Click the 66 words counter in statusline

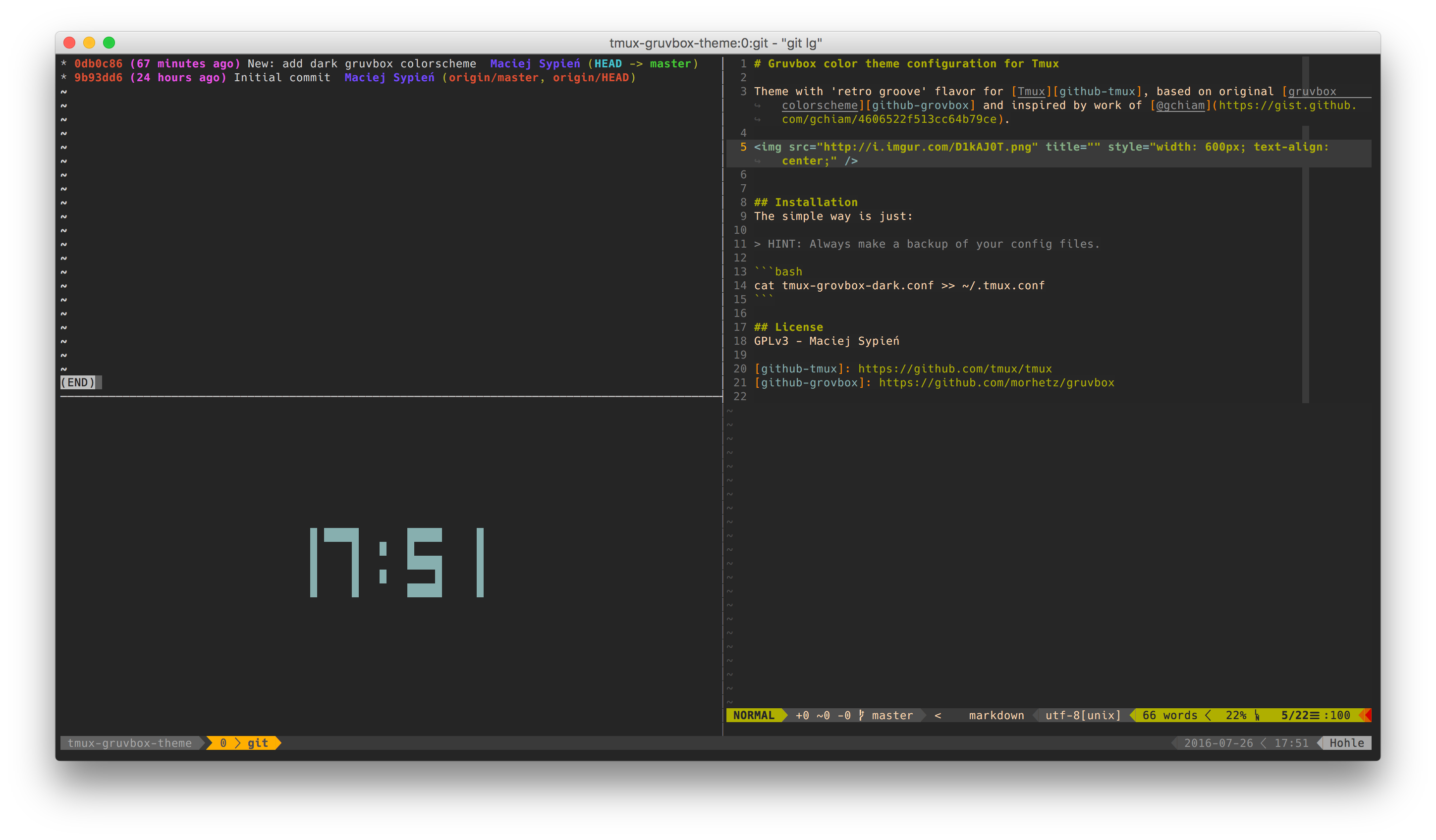tap(1169, 715)
